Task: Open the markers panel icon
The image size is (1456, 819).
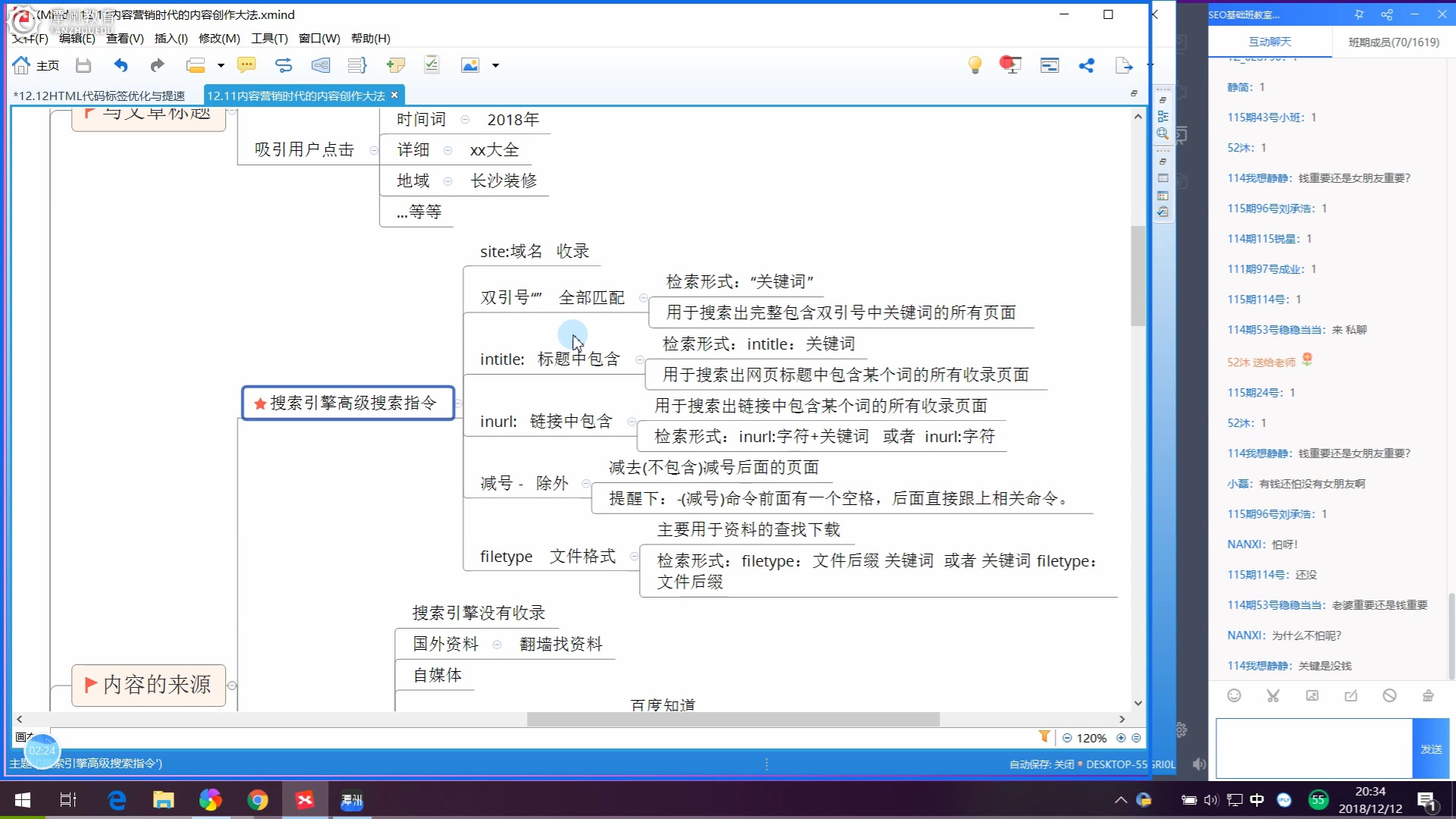Action: [x=1163, y=196]
